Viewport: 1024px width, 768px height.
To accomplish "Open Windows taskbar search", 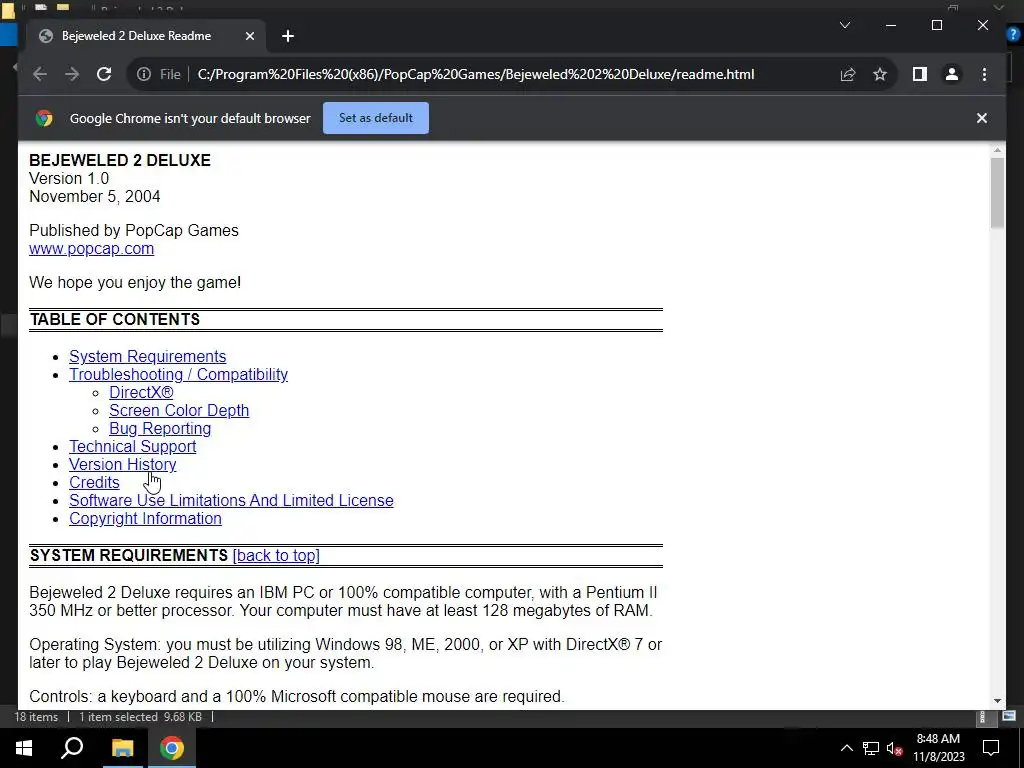I will (x=72, y=748).
